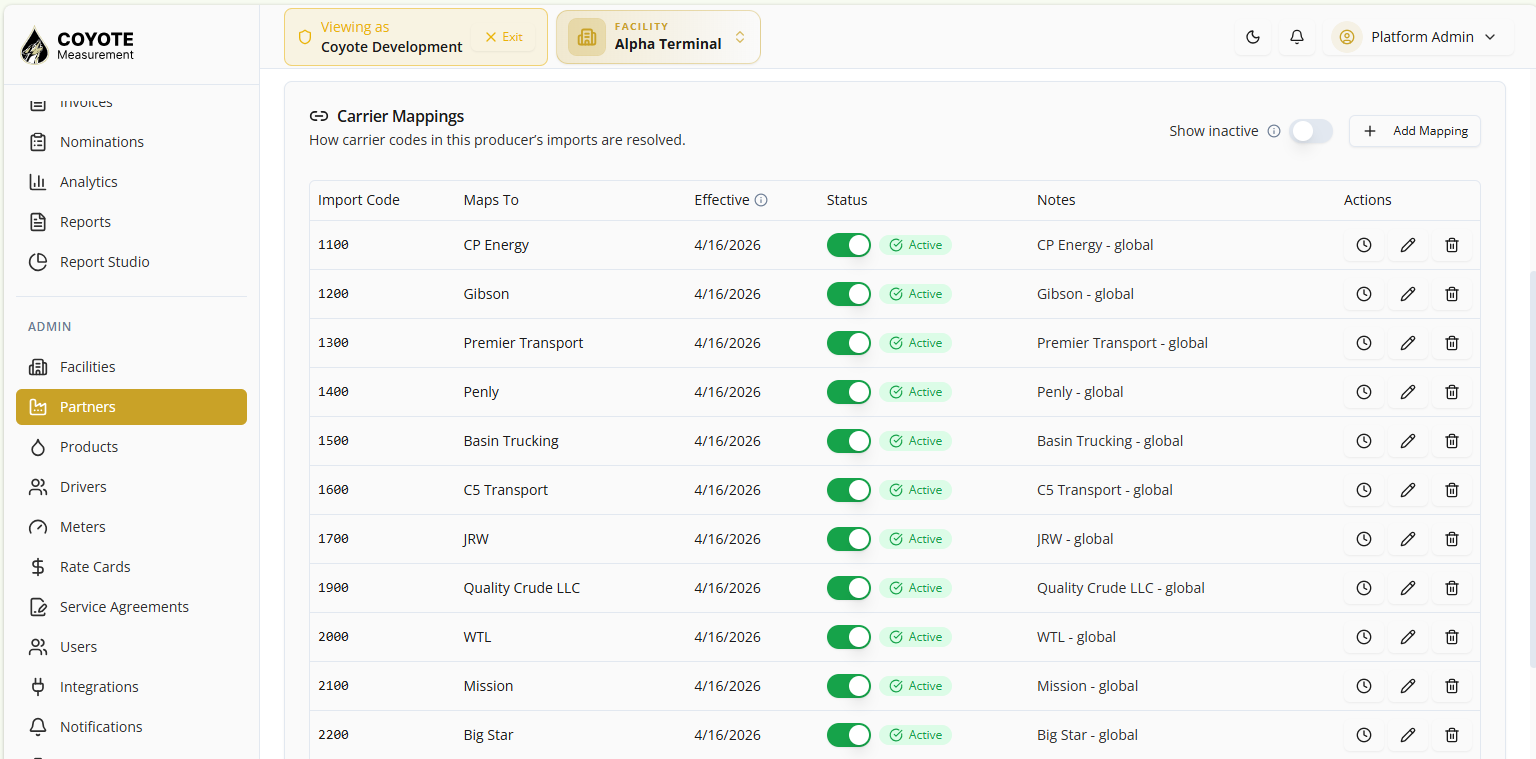Click the page vertical scrollbar
The image size is (1536, 759).
tap(1531, 468)
